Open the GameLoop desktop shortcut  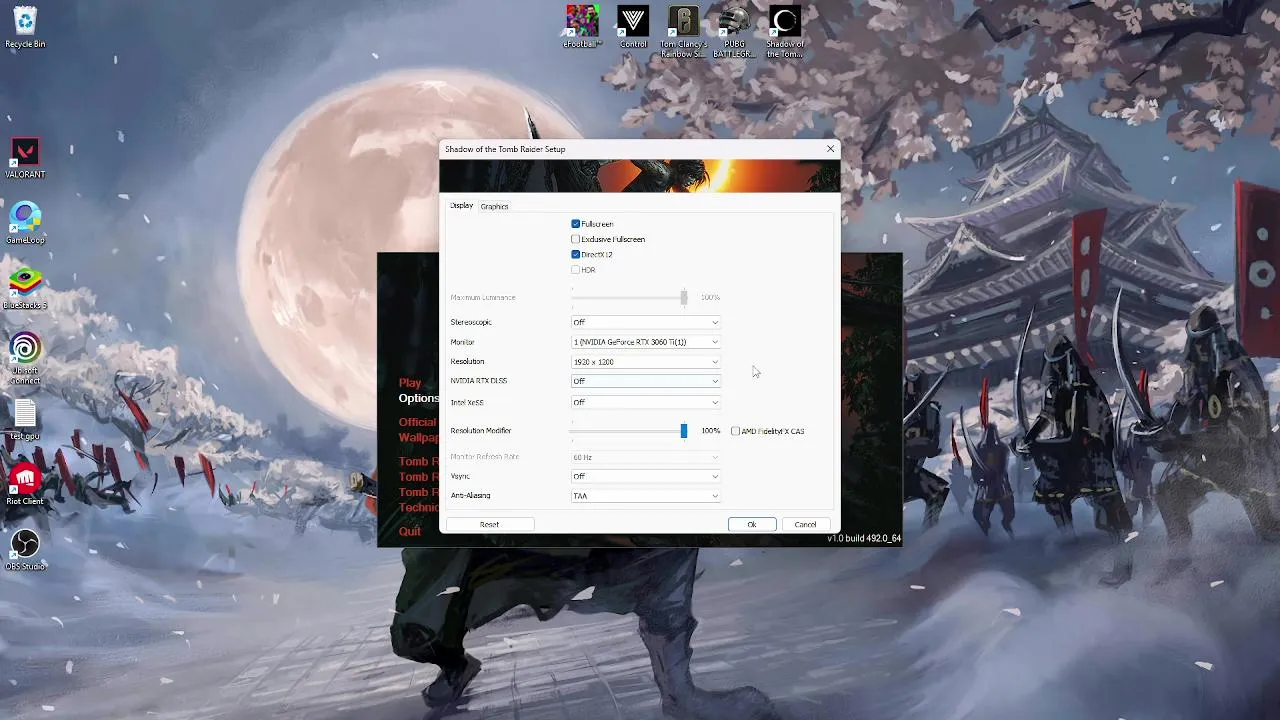click(x=25, y=223)
